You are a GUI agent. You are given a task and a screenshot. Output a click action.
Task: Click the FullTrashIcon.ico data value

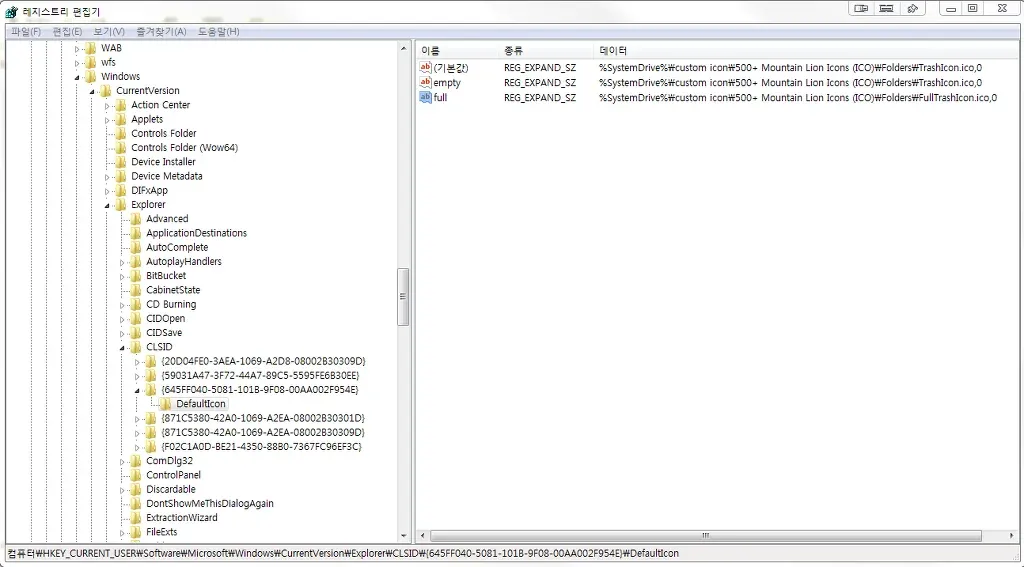coord(798,97)
